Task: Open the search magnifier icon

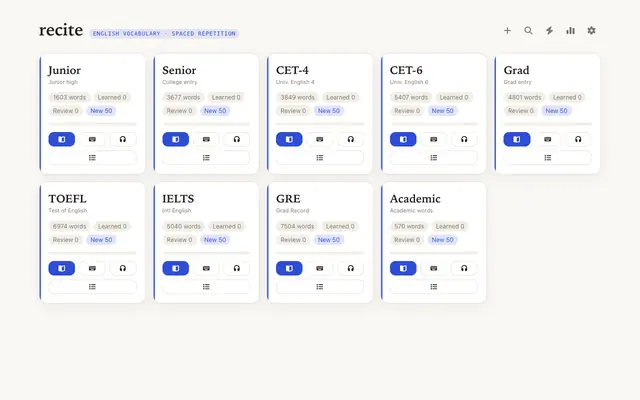Action: coord(528,31)
